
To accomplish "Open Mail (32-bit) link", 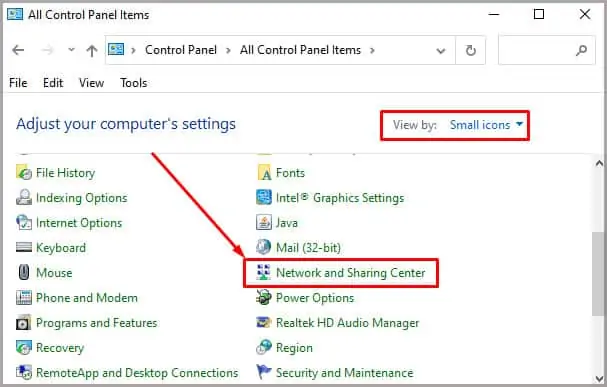I will (308, 248).
